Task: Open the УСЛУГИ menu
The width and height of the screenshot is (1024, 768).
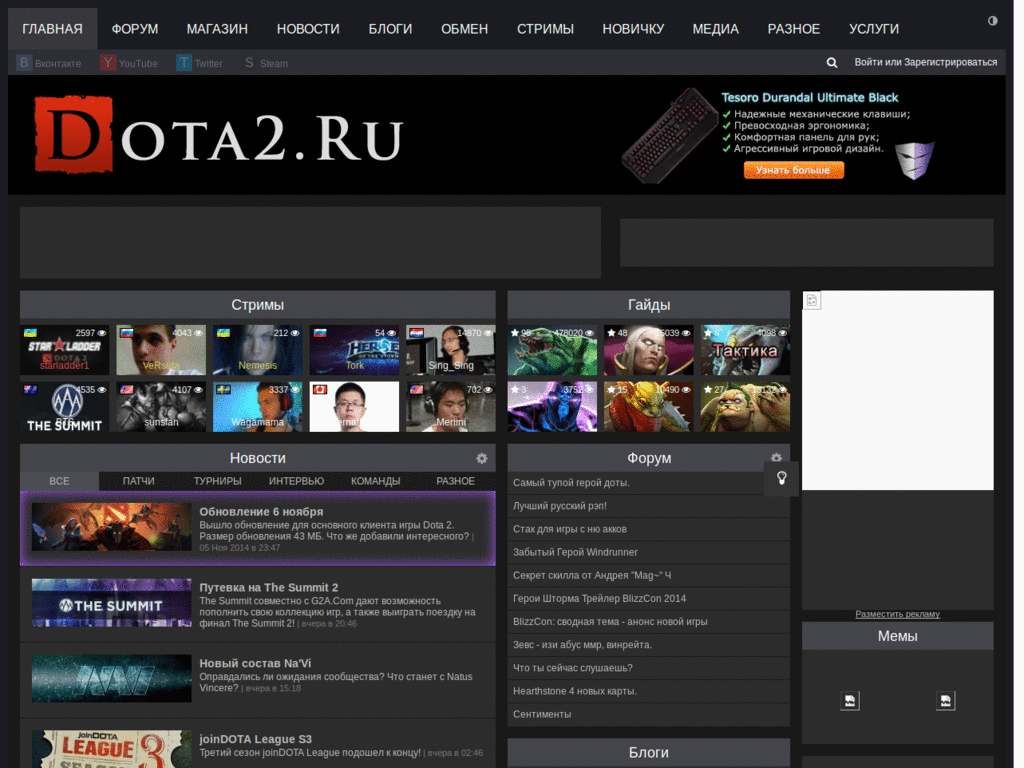Action: click(874, 29)
